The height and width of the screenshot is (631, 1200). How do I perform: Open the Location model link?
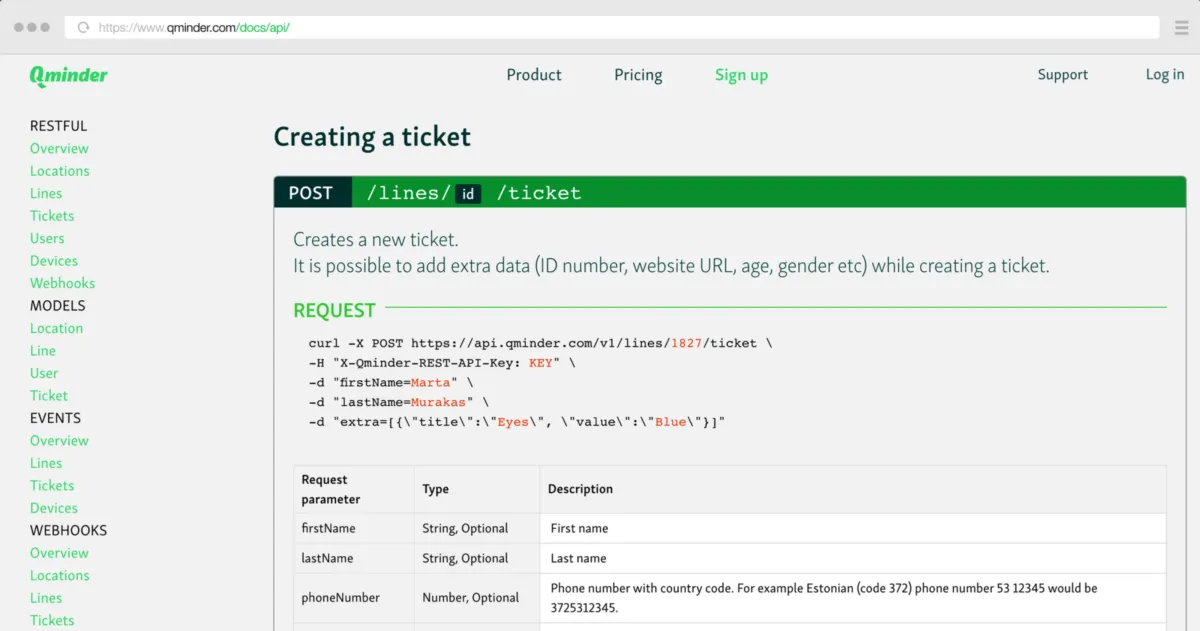pyautogui.click(x=56, y=329)
